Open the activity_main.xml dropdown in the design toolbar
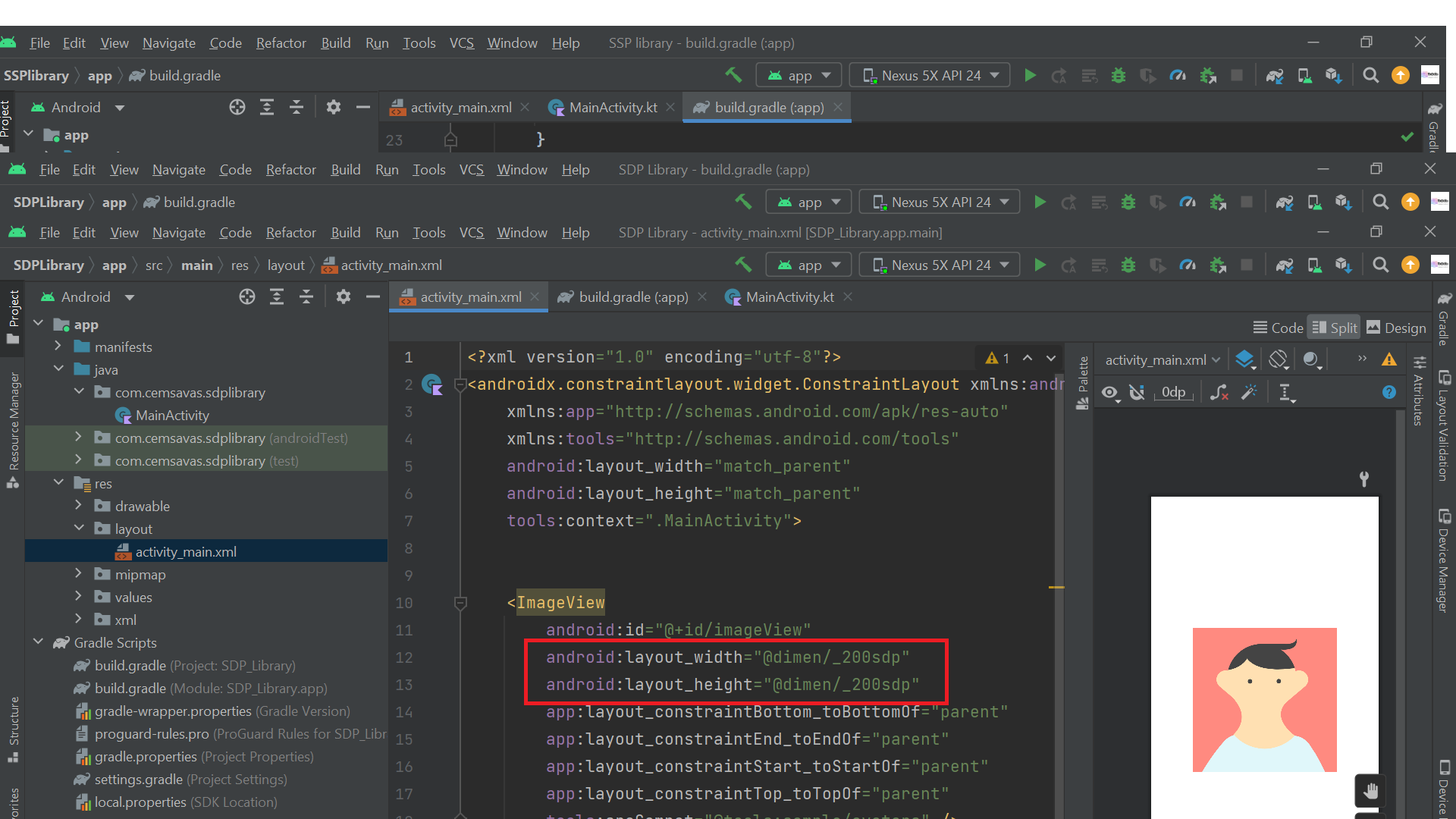The image size is (1456, 819). (x=1162, y=359)
